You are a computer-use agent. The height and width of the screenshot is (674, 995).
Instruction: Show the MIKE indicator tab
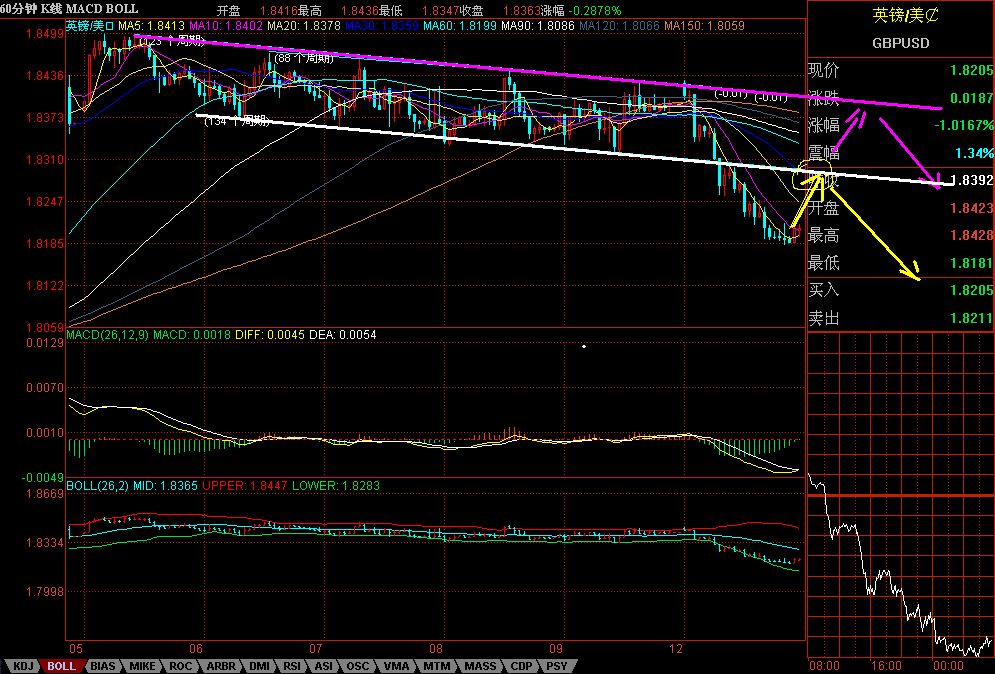(x=142, y=665)
